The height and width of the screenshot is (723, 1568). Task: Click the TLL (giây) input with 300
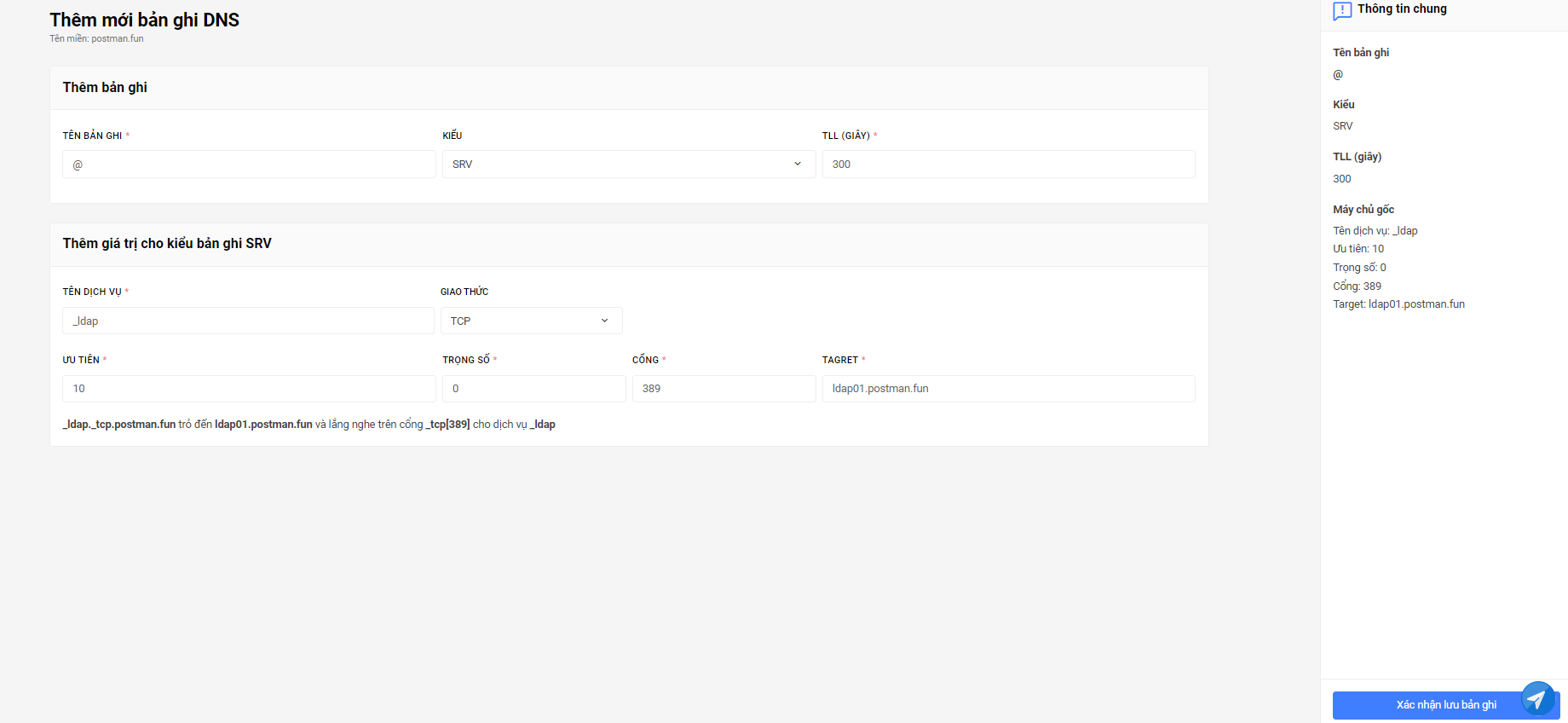pos(1008,165)
